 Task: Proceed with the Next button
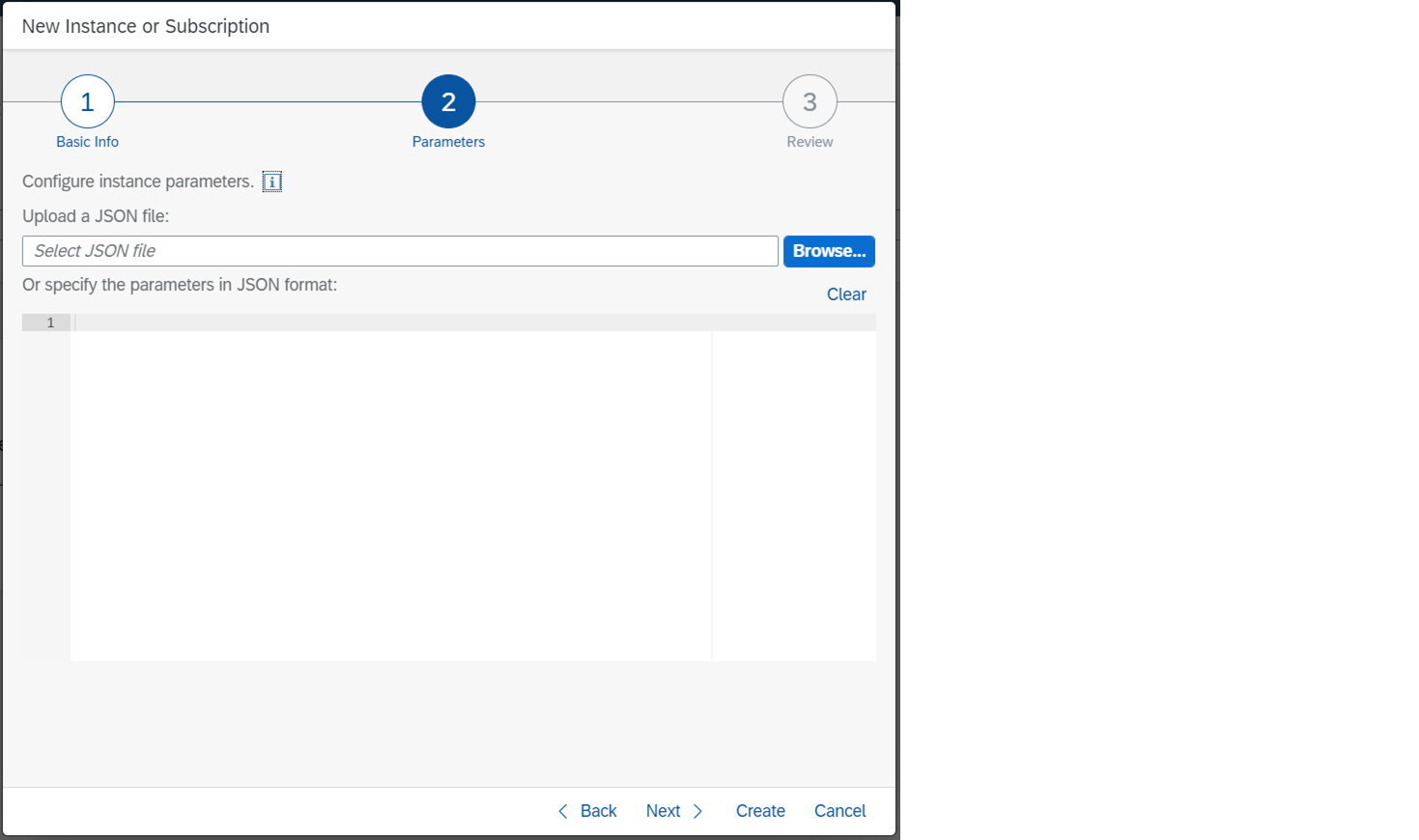(674, 811)
